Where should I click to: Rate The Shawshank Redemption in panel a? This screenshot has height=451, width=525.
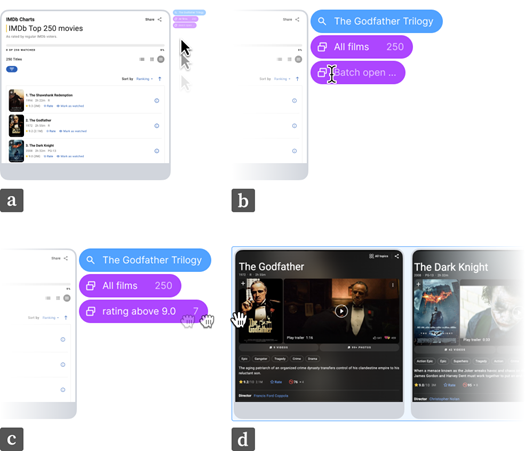click(49, 106)
